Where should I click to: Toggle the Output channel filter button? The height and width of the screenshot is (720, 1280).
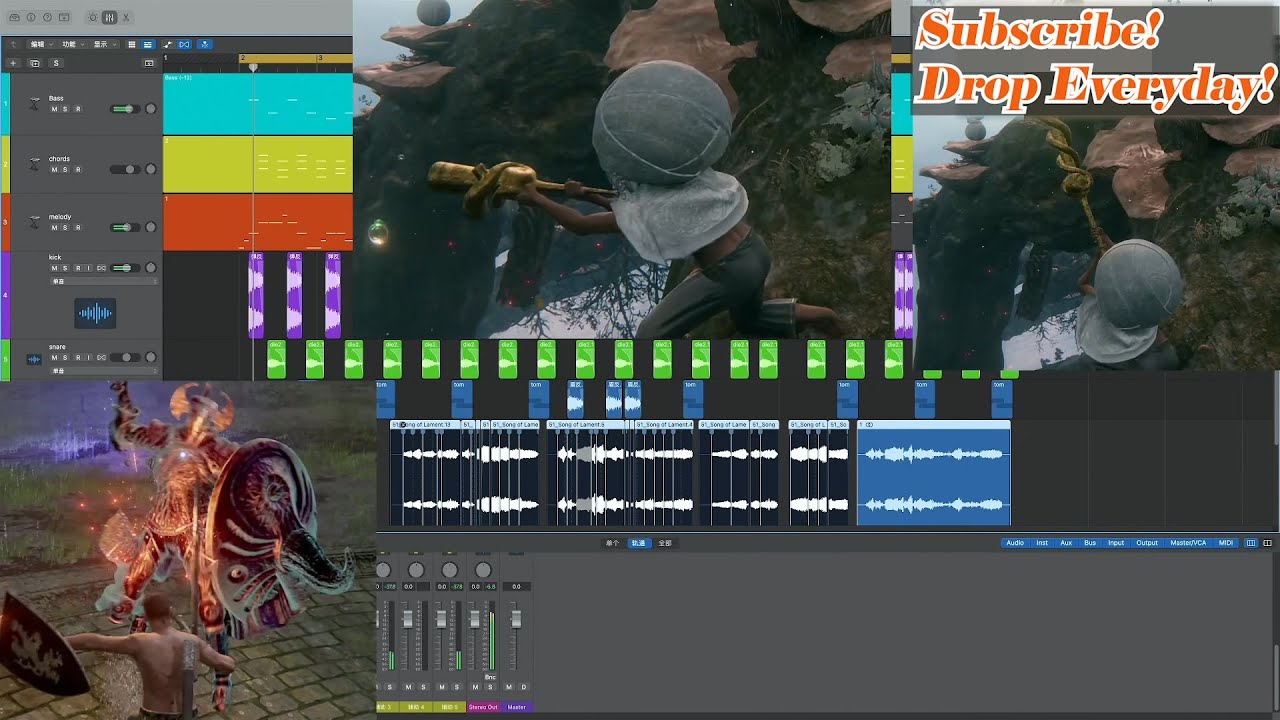tap(1147, 543)
